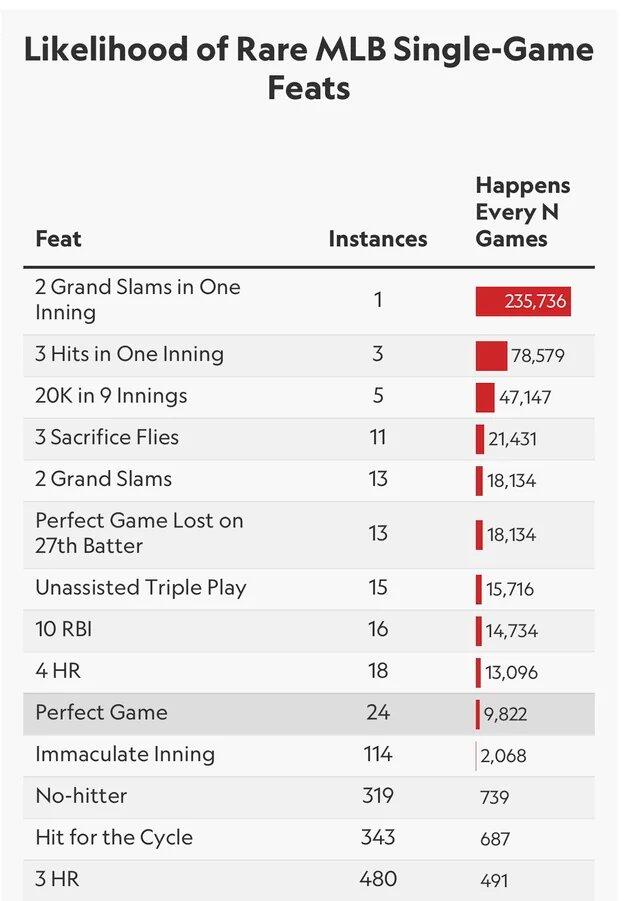Click the "Feat" column header
640x901 pixels.
tap(58, 239)
